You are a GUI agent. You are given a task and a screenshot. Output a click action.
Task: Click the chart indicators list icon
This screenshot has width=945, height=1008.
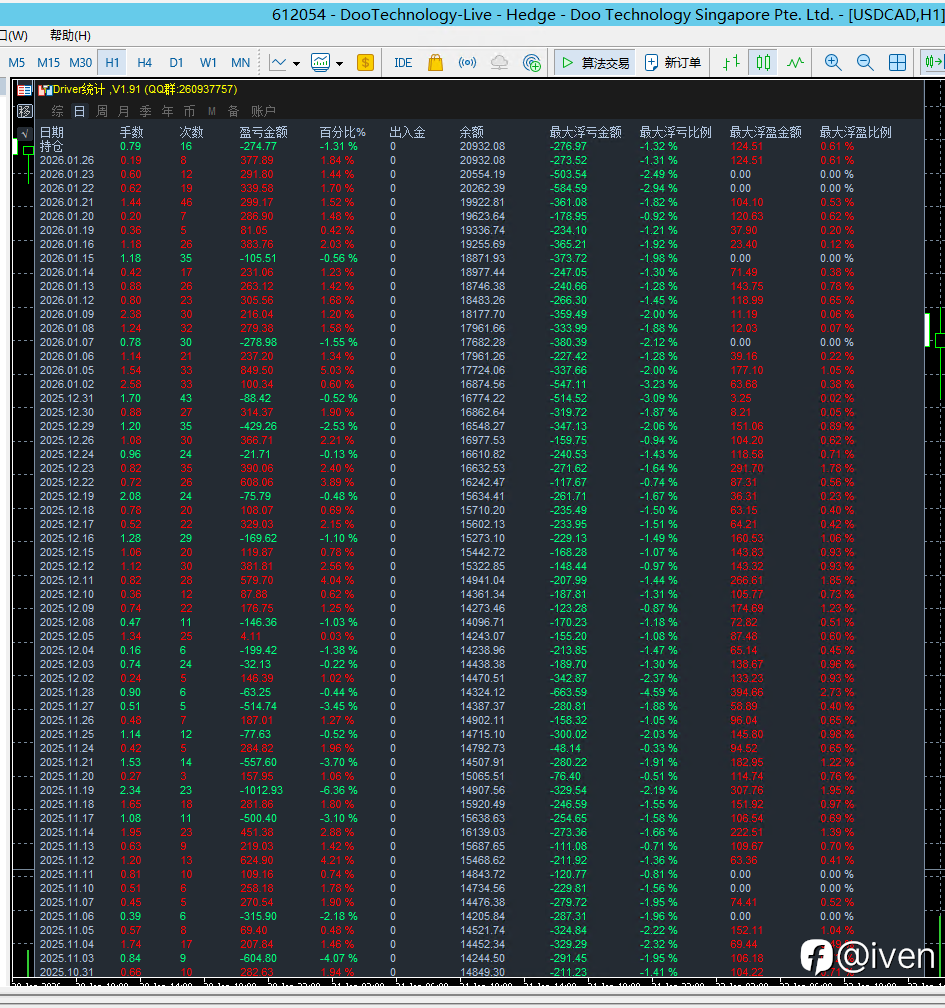[320, 62]
